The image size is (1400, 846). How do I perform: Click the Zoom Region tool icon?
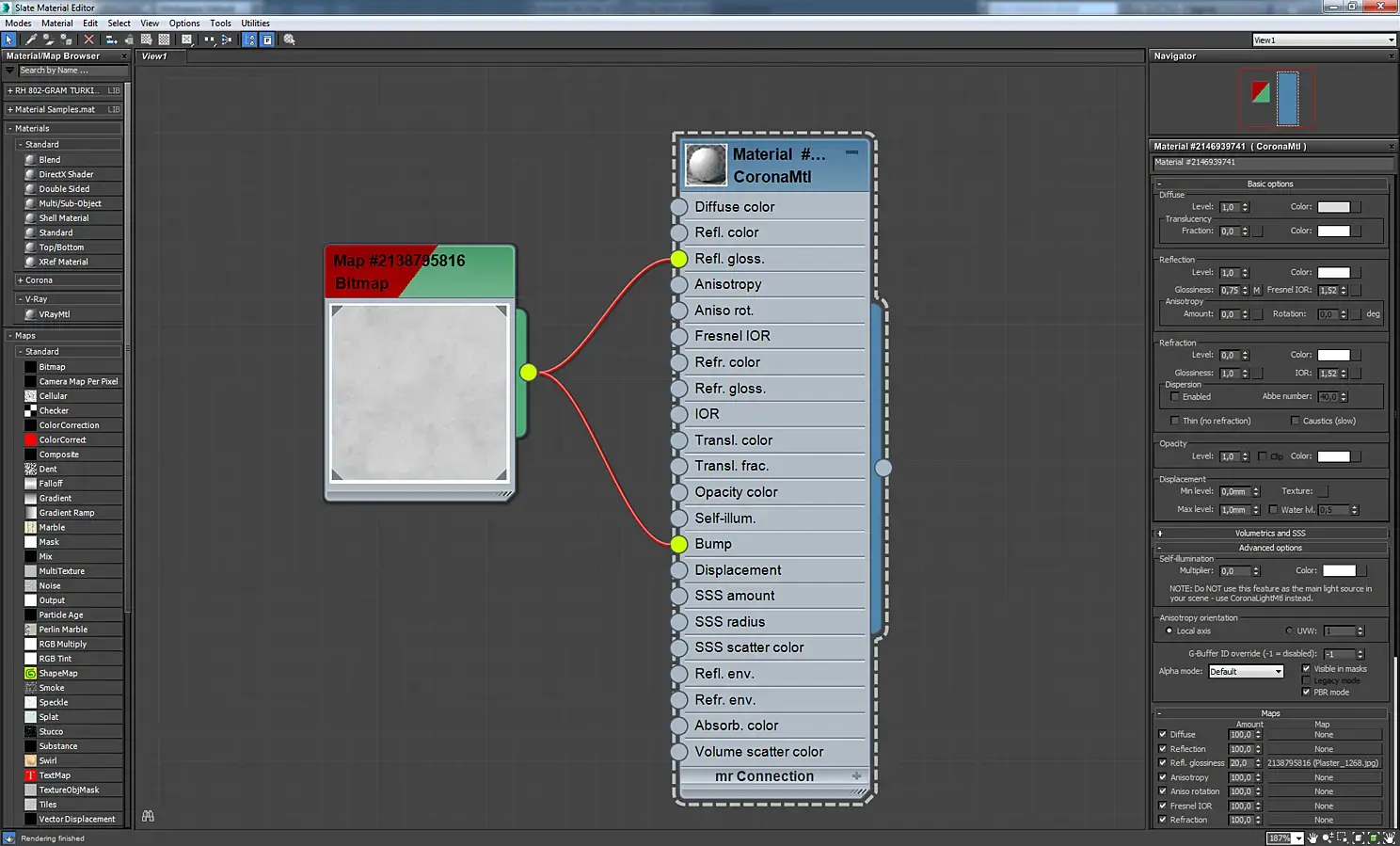point(1344,838)
